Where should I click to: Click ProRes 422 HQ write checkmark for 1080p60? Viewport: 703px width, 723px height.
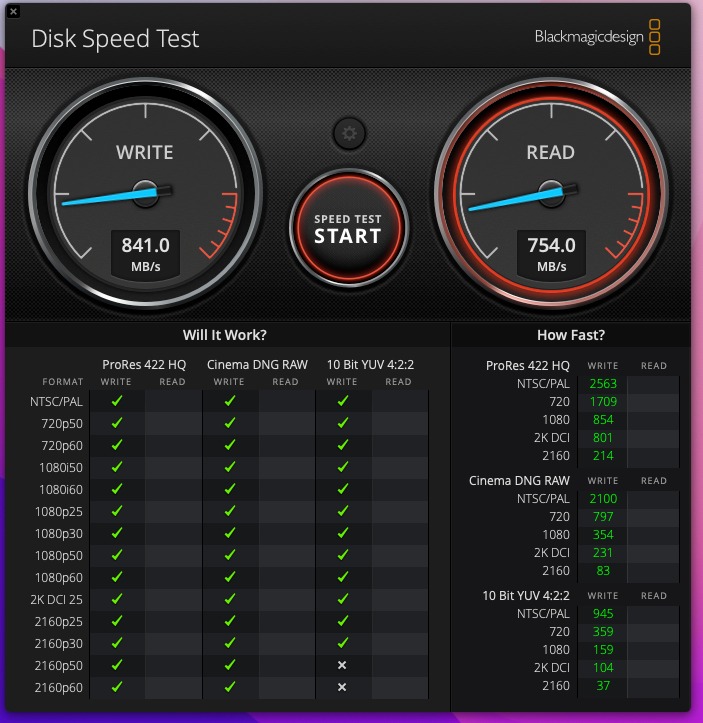117,577
